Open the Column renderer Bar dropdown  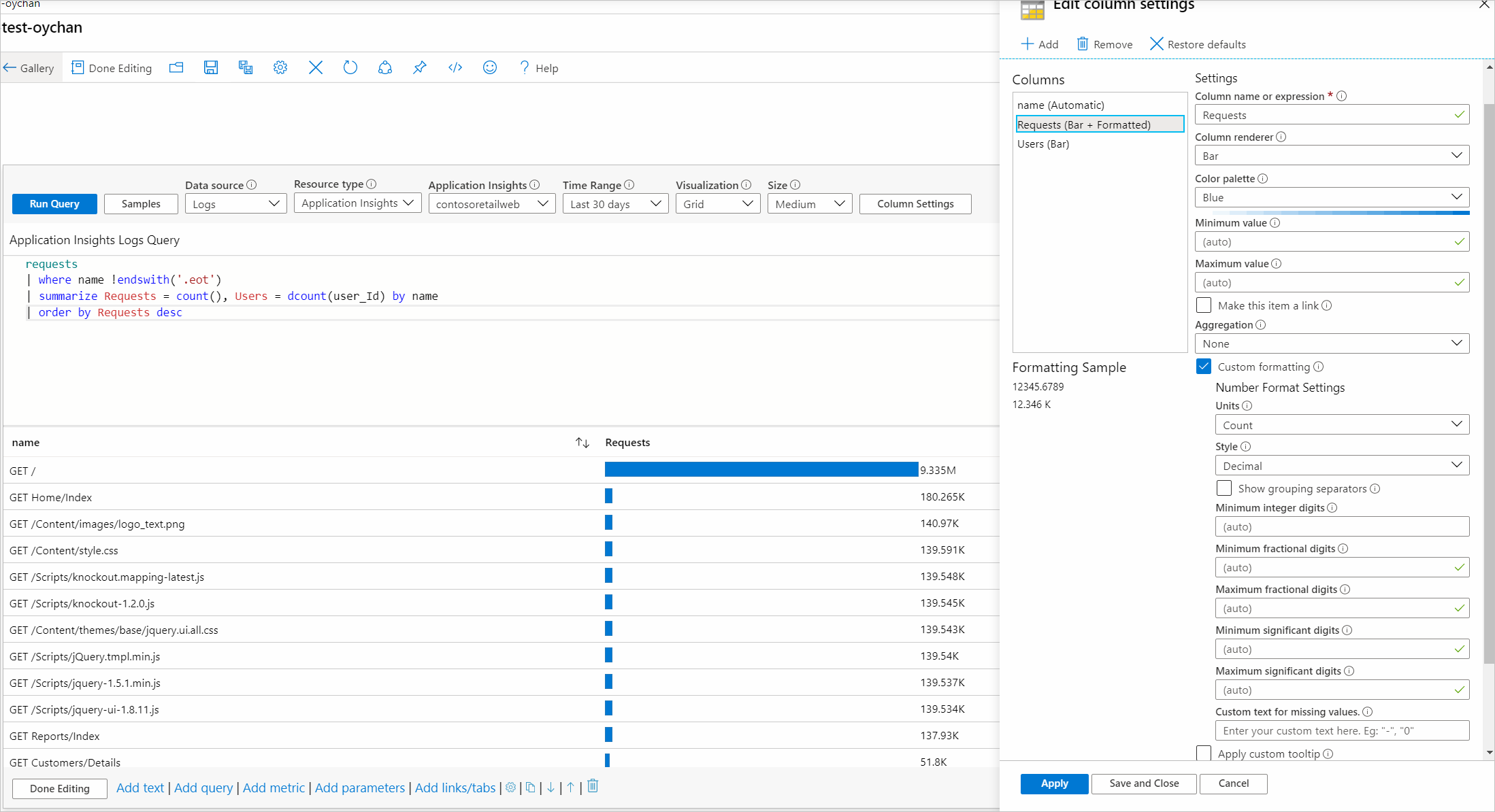[x=1332, y=156]
